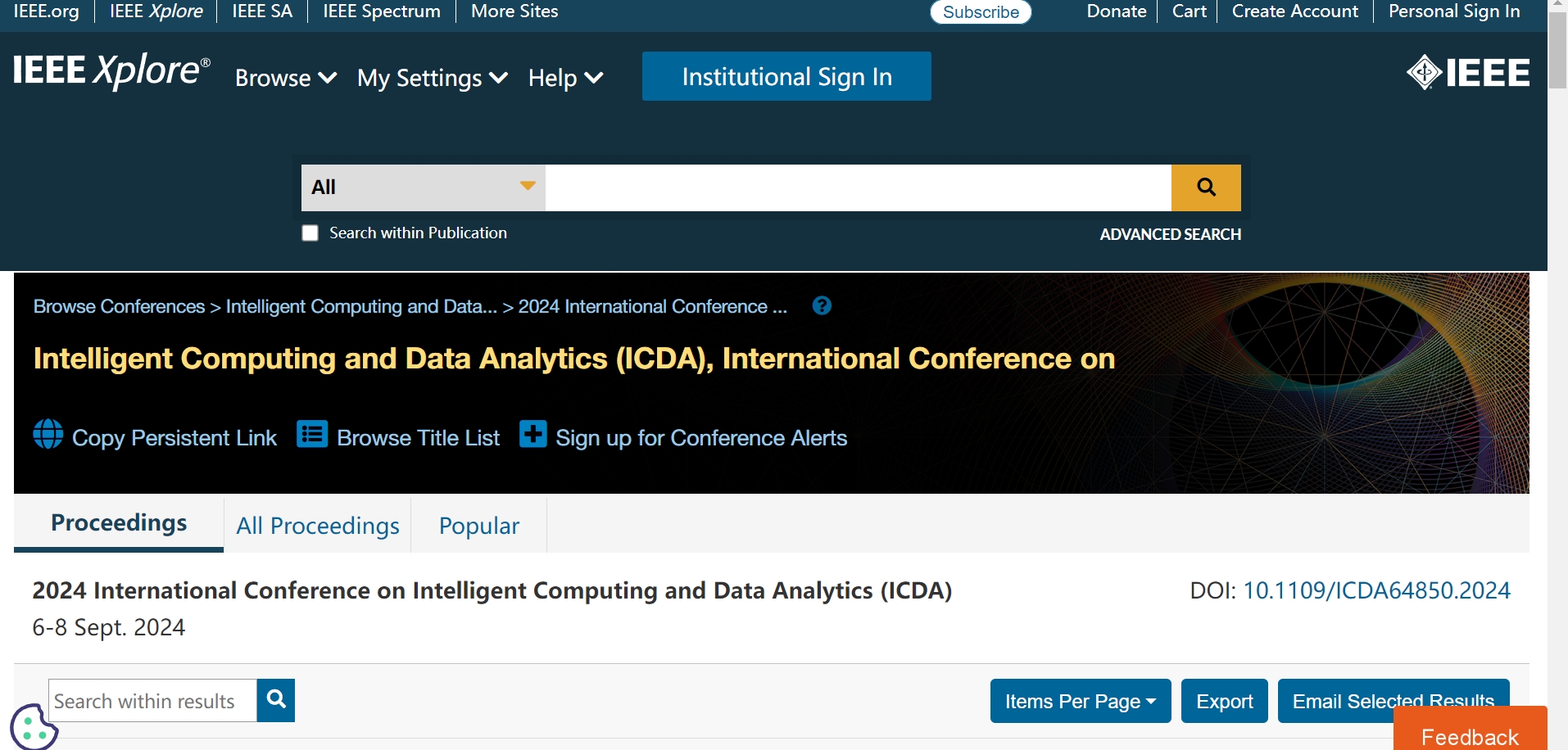The height and width of the screenshot is (750, 1568).
Task: Click Sign up for Conference Alerts text
Action: pyautogui.click(x=701, y=438)
